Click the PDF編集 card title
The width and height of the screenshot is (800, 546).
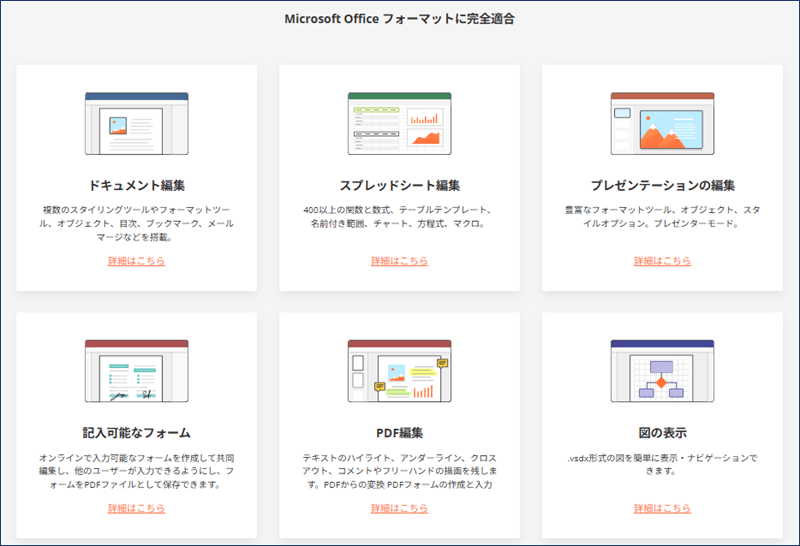click(x=399, y=433)
